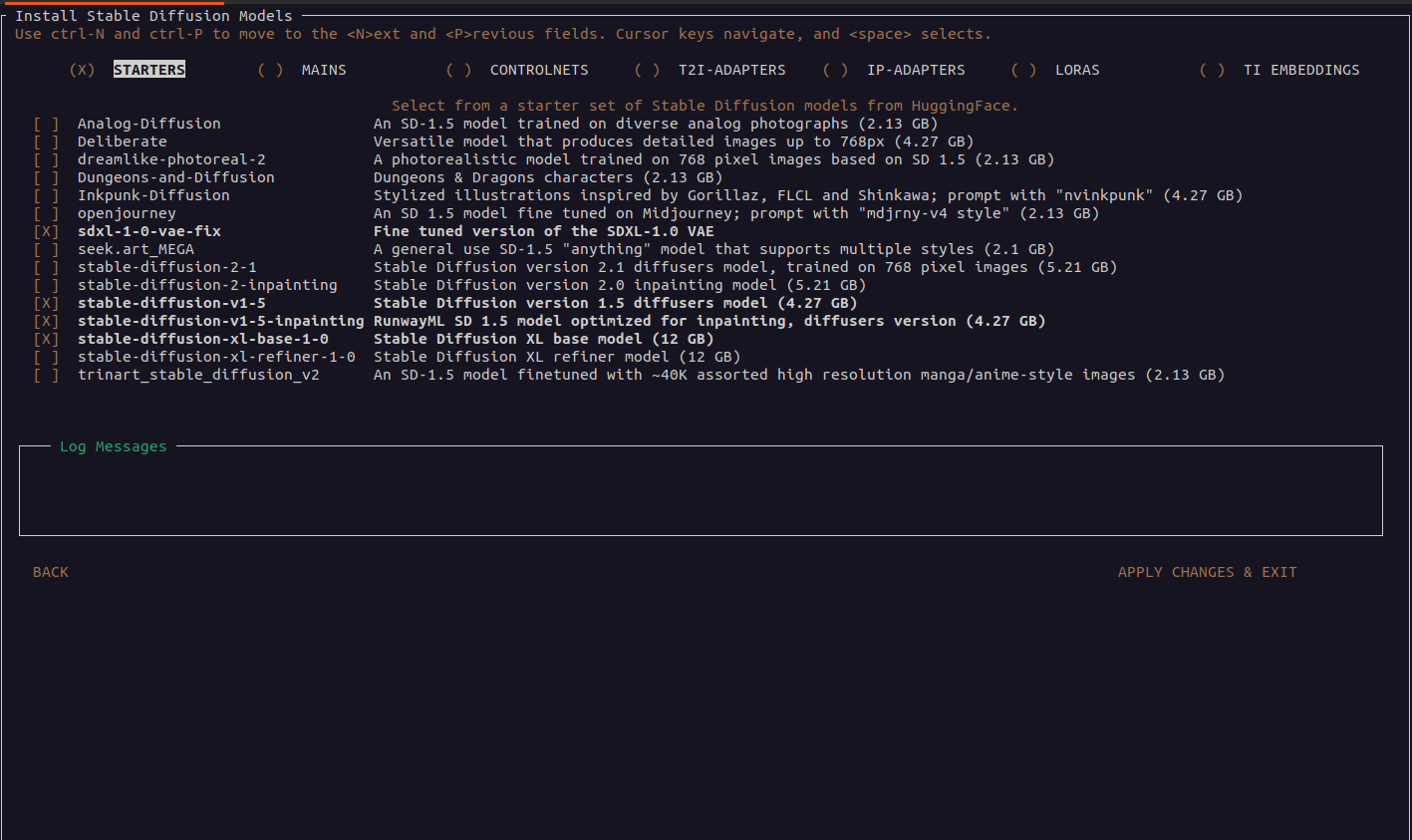Click 'Stable Diffusion XL base model (12 GB)'
The image size is (1412, 840).
544,339
